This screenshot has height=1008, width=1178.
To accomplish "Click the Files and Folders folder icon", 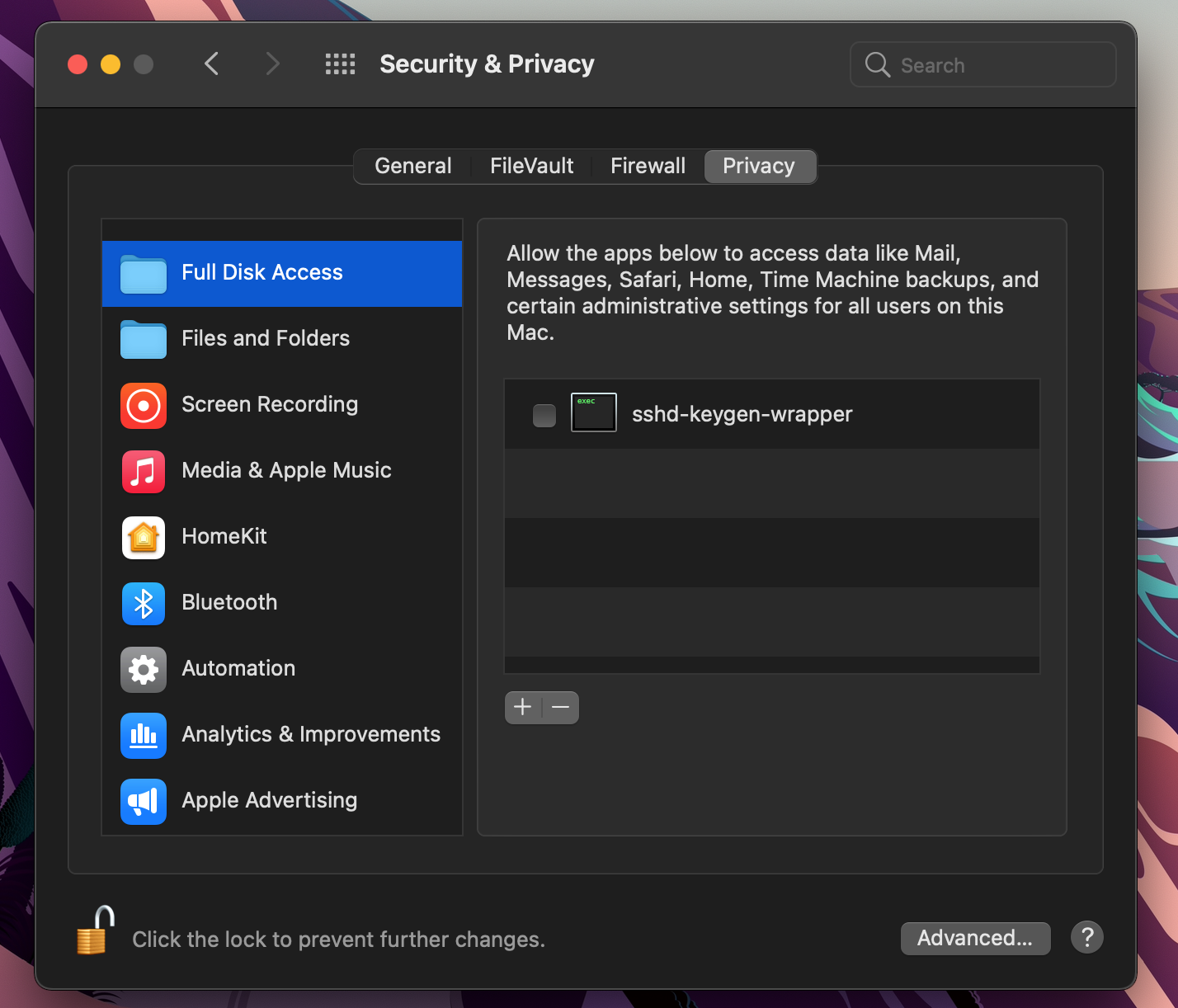I will [144, 340].
